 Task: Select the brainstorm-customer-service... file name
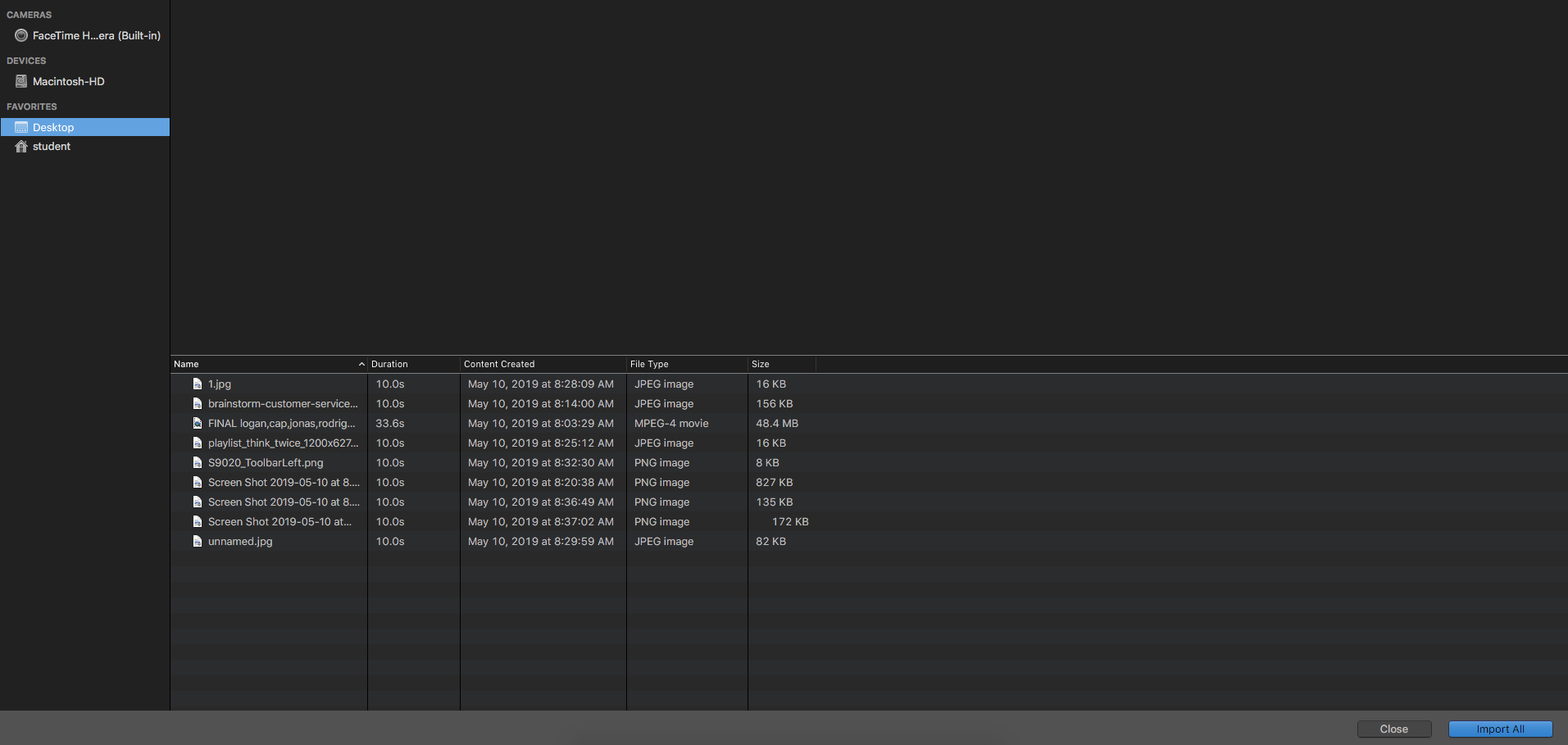[283, 403]
